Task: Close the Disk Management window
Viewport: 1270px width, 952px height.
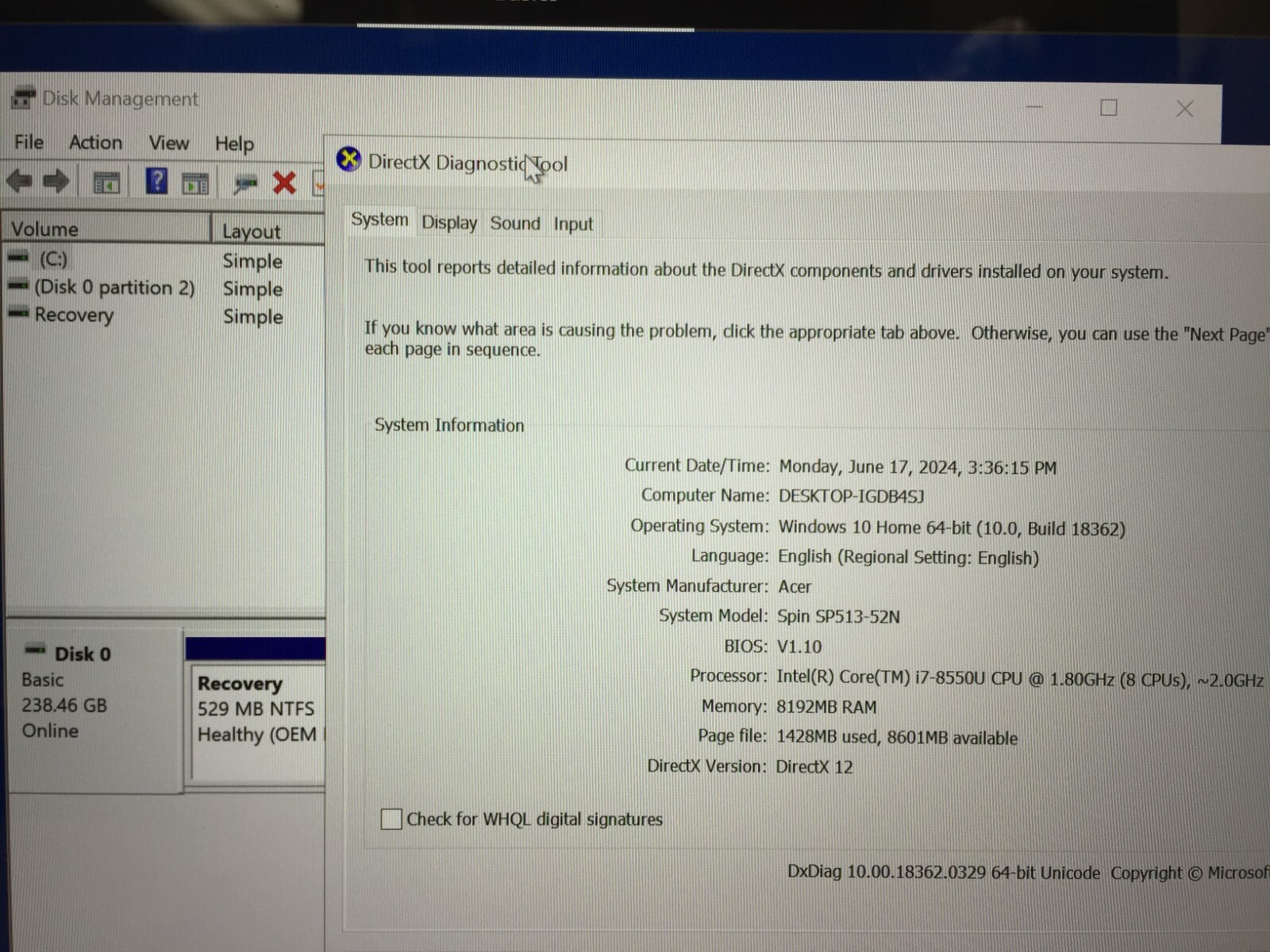Action: tap(1184, 109)
